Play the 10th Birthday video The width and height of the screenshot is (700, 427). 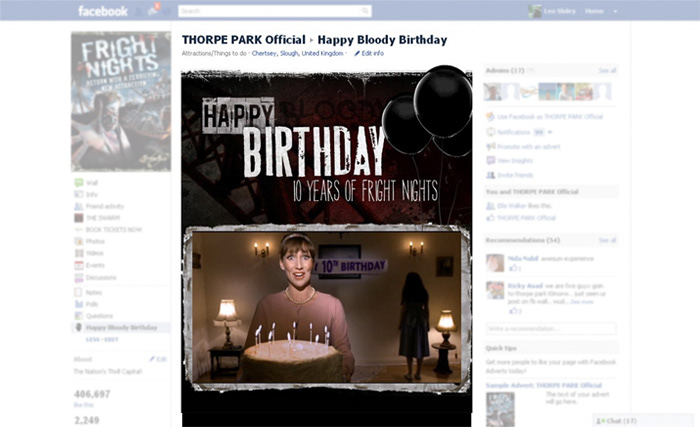(x=326, y=307)
